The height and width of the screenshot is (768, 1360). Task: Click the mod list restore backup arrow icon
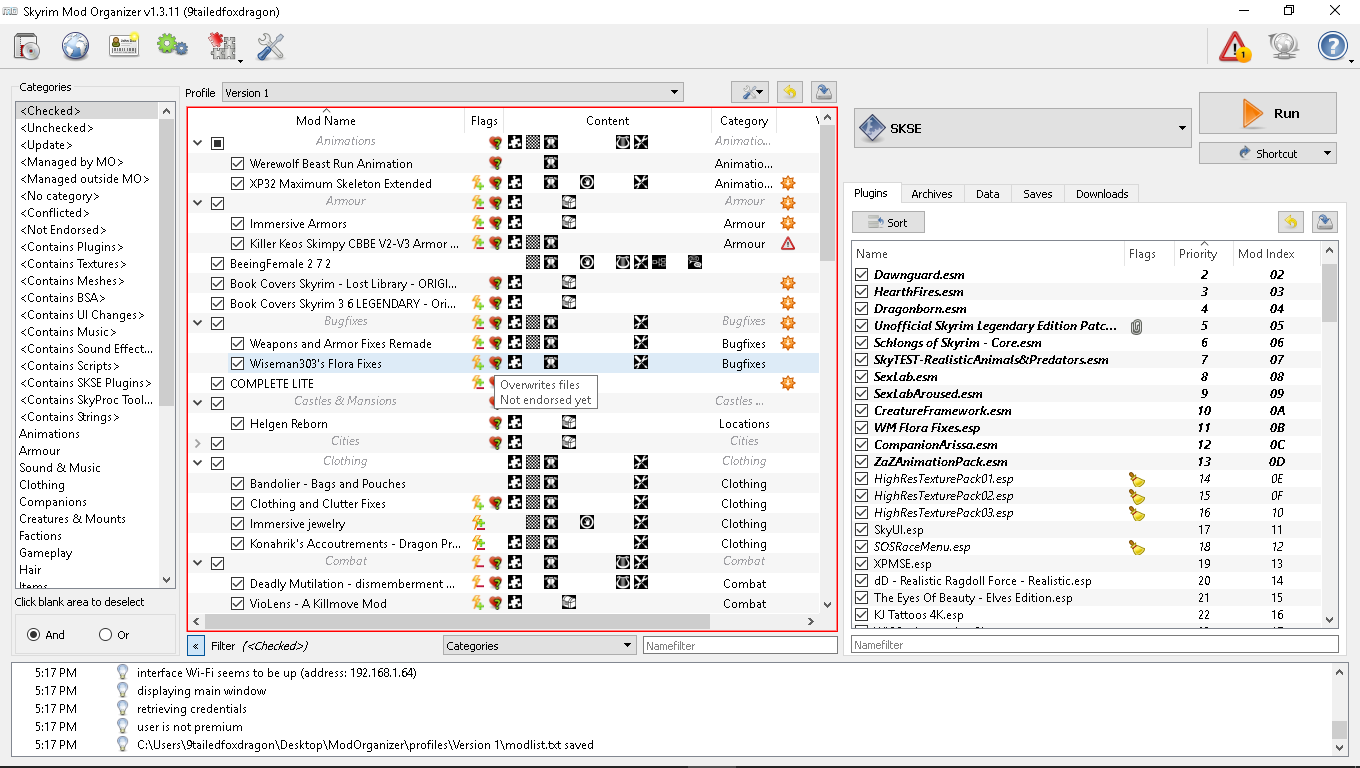(x=790, y=92)
